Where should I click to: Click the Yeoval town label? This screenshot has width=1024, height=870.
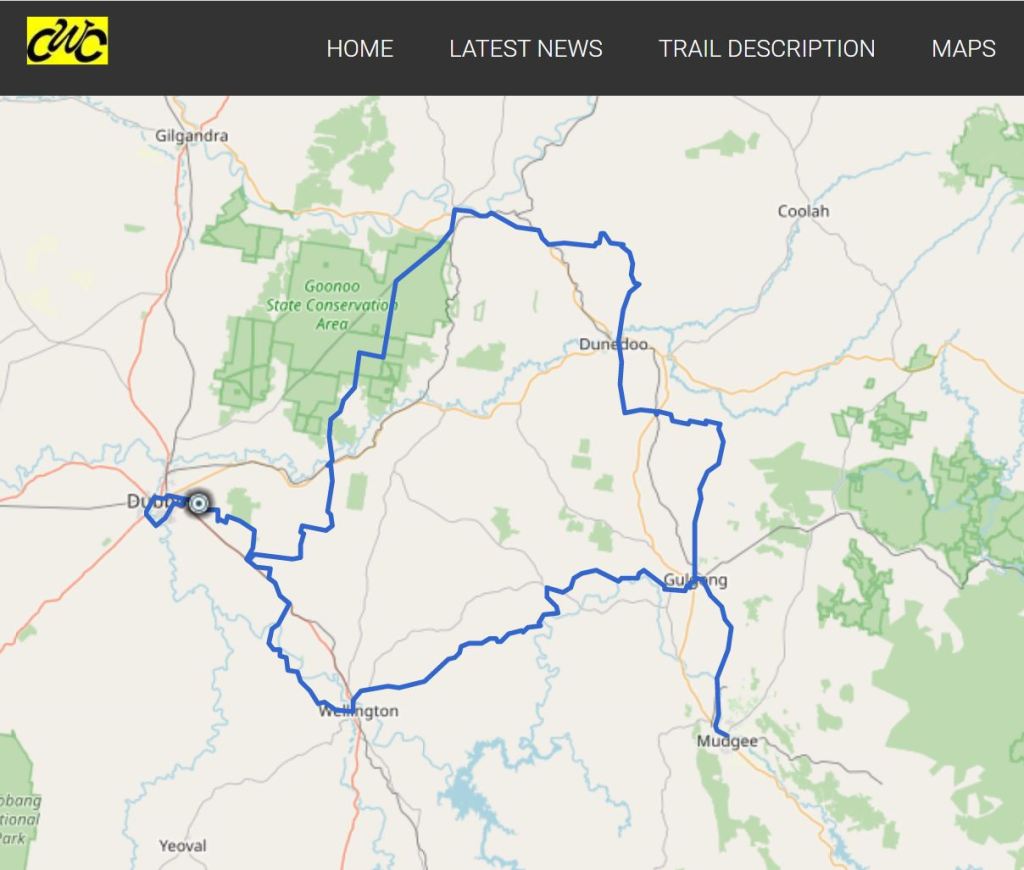point(182,846)
